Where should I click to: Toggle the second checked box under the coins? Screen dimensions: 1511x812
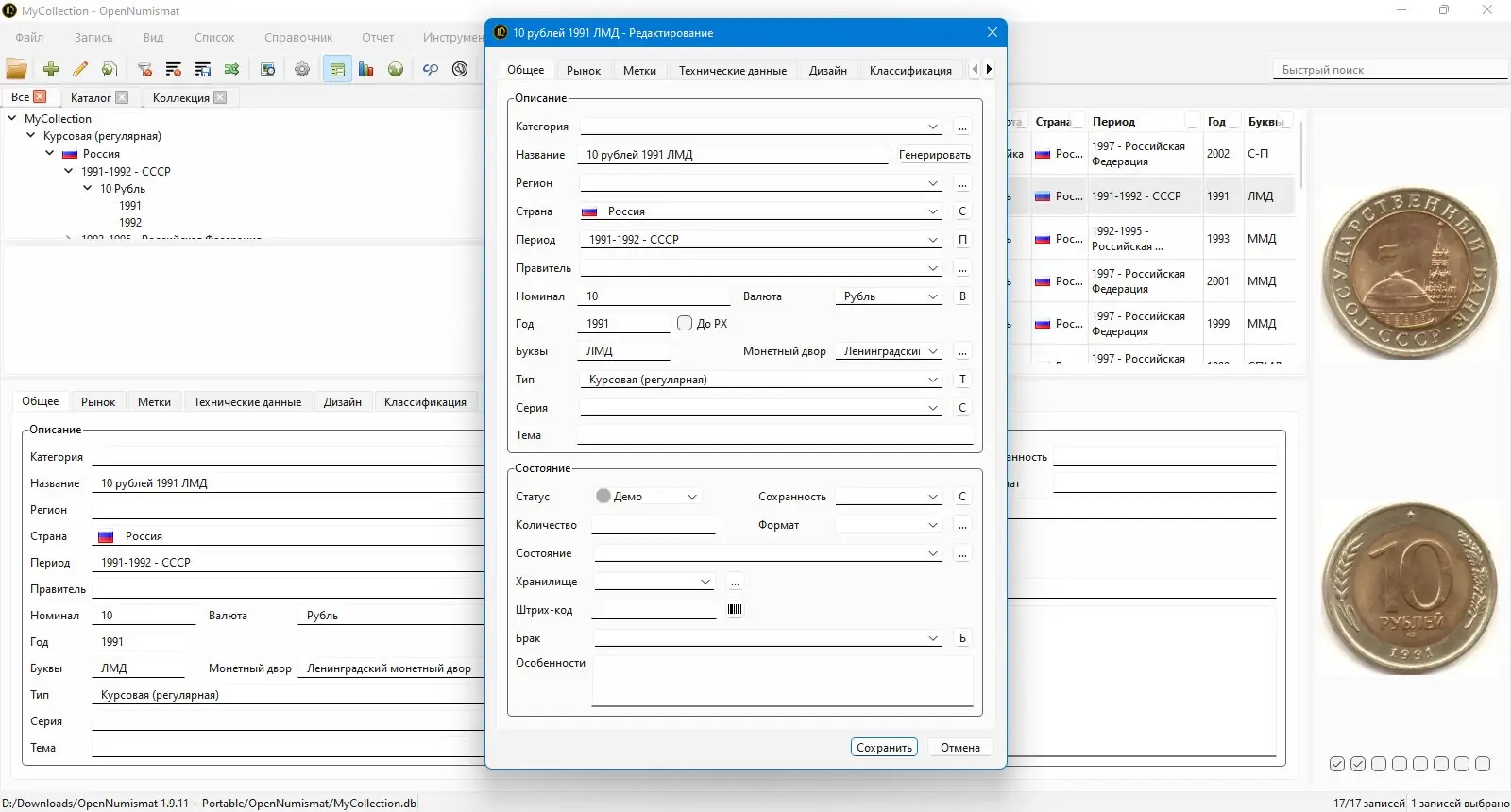(1358, 764)
